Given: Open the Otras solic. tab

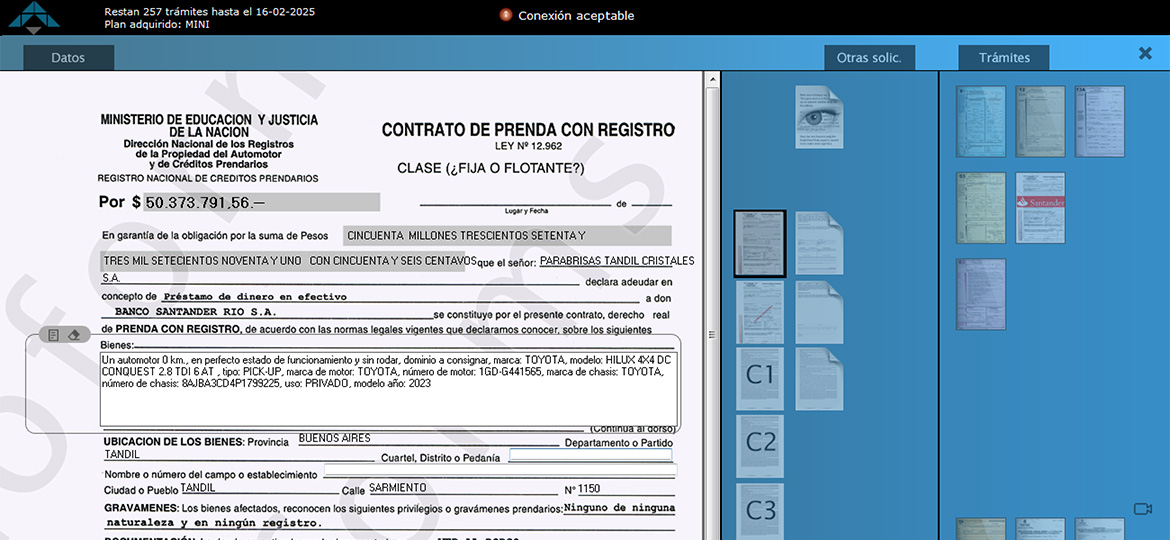Looking at the screenshot, I should pos(869,58).
